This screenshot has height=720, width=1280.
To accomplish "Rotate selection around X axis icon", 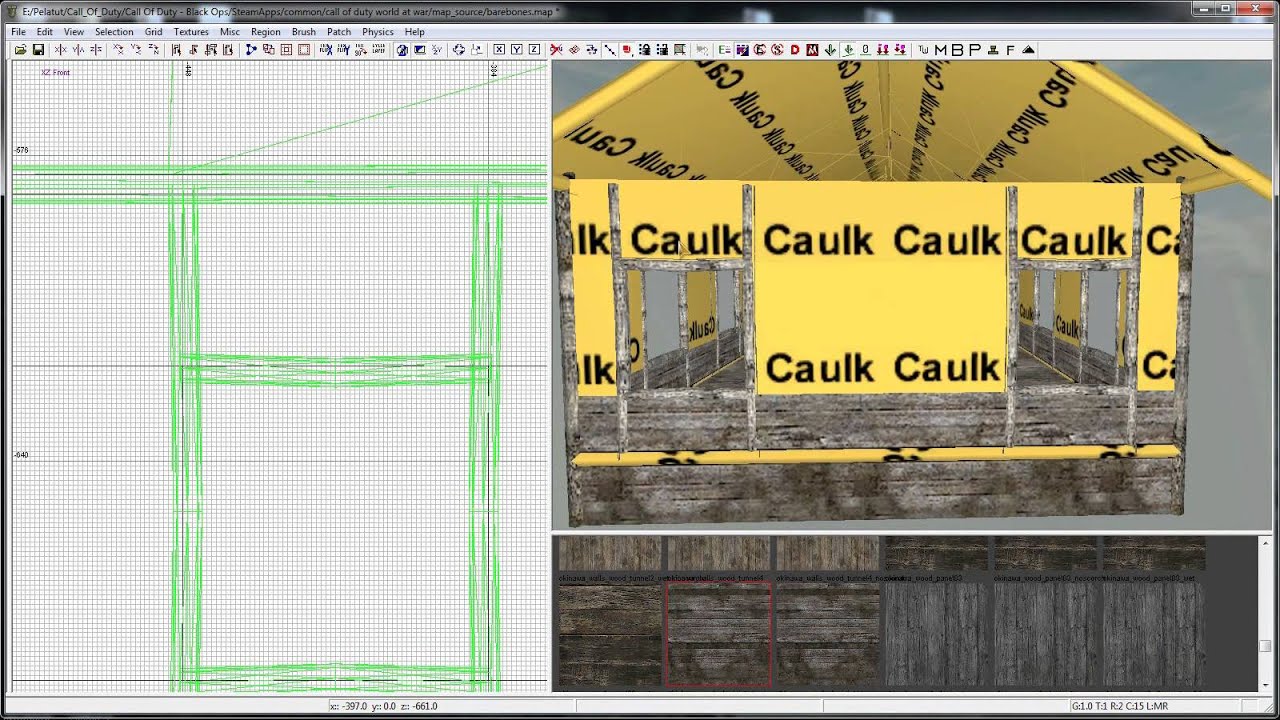I will 118,49.
